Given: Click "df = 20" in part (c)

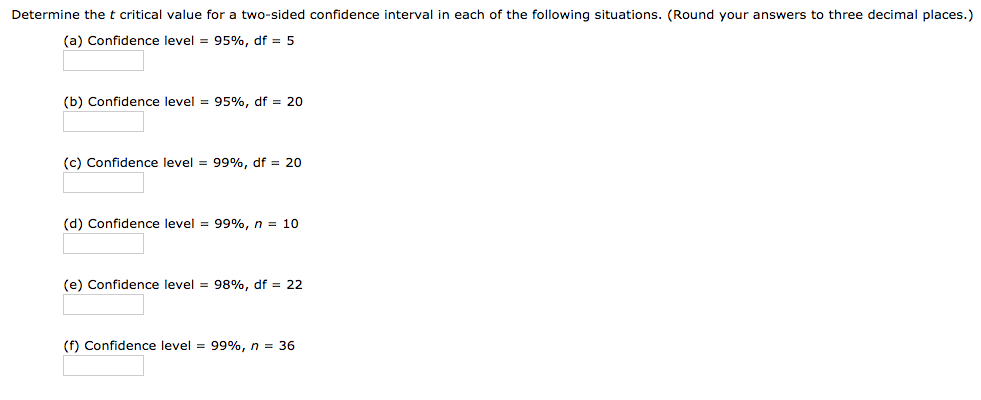Looking at the screenshot, I should [279, 163].
